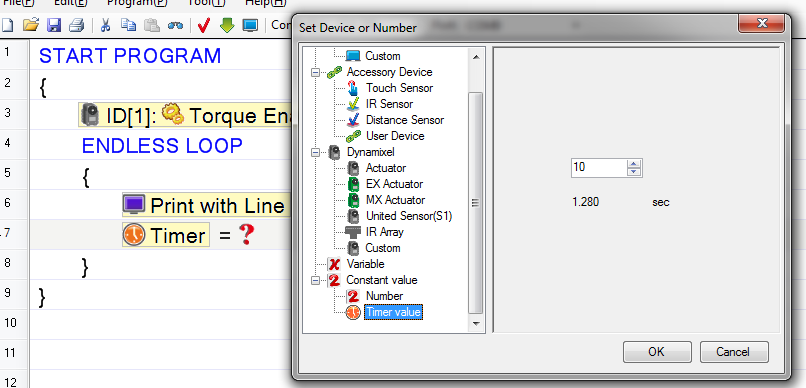Open the Tool menu
Image resolution: width=806 pixels, height=388 pixels.
(206, 2)
